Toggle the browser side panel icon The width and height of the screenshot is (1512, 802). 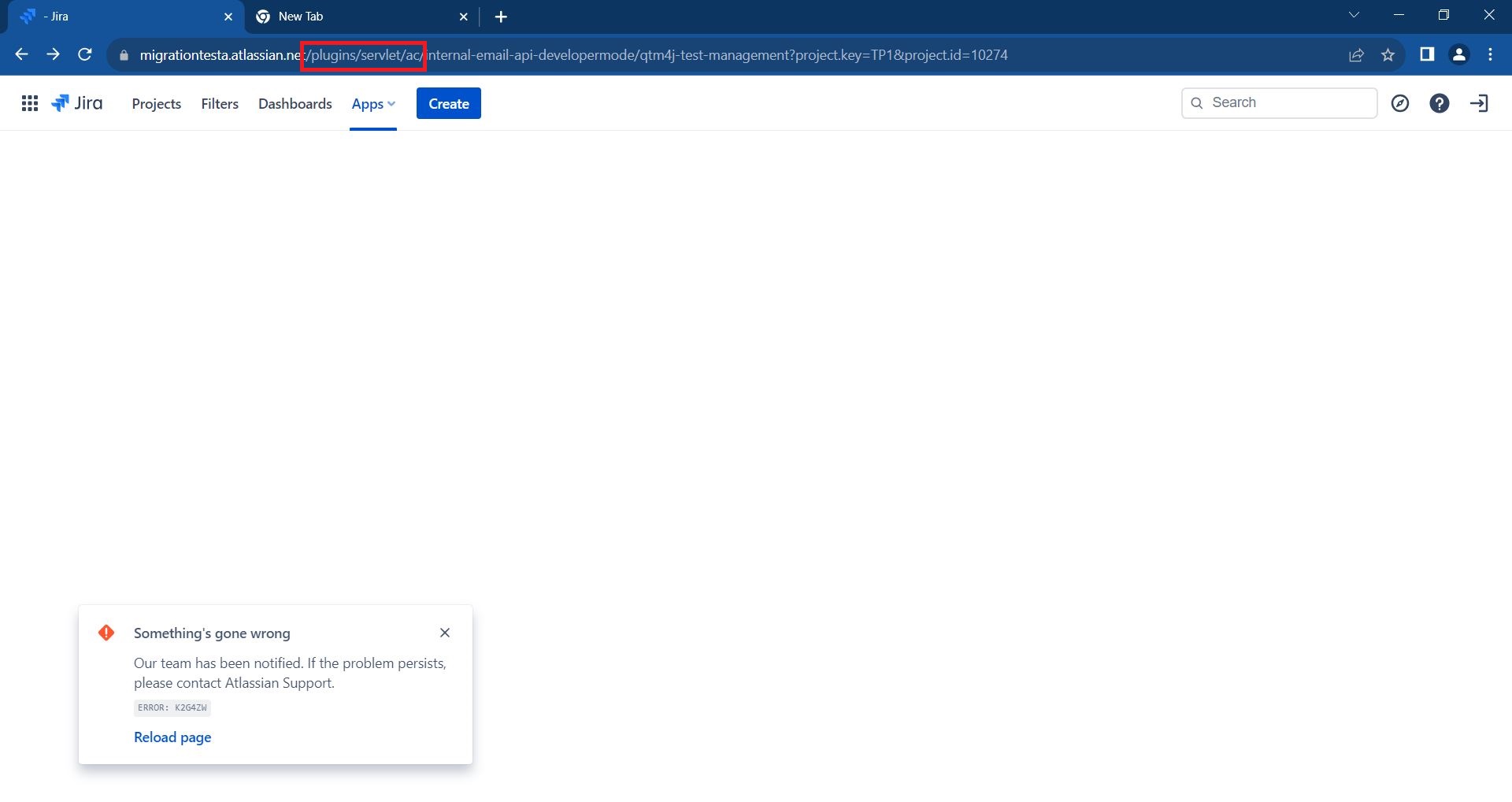1427,54
